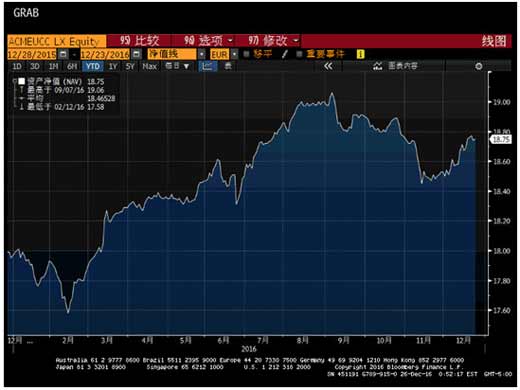Click the yellow info icon
The width and height of the screenshot is (520, 390).
point(360,54)
